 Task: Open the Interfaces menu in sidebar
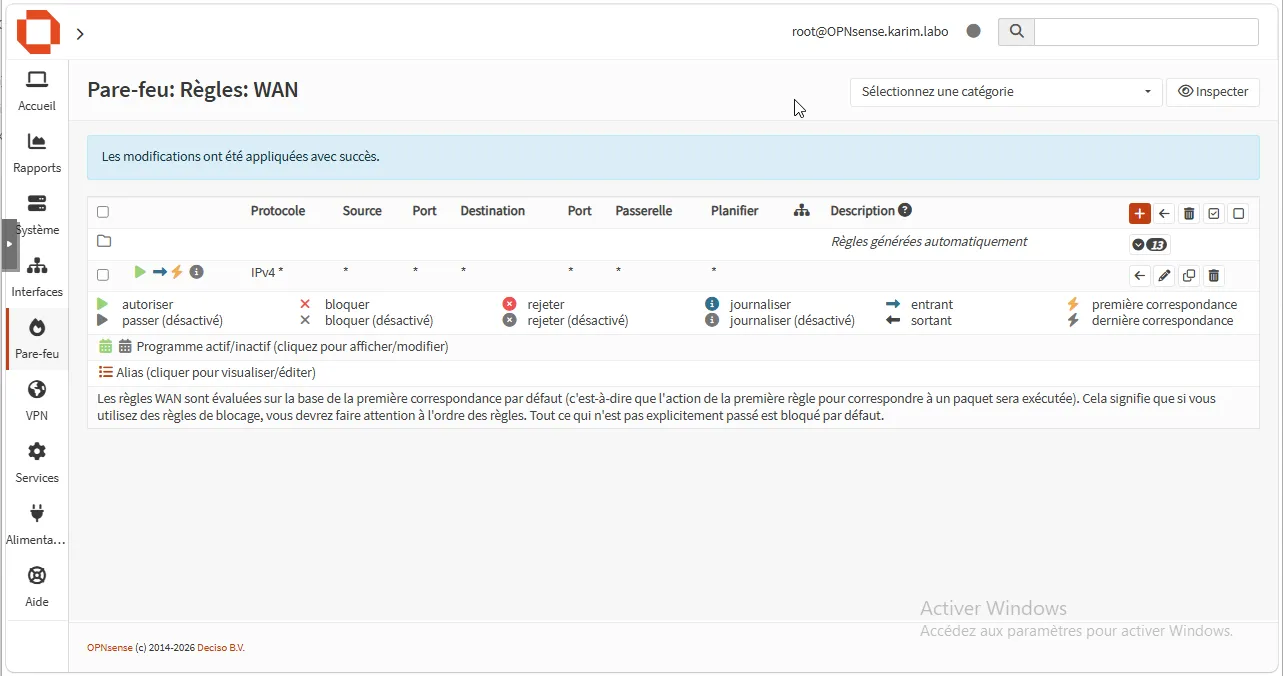tap(37, 277)
